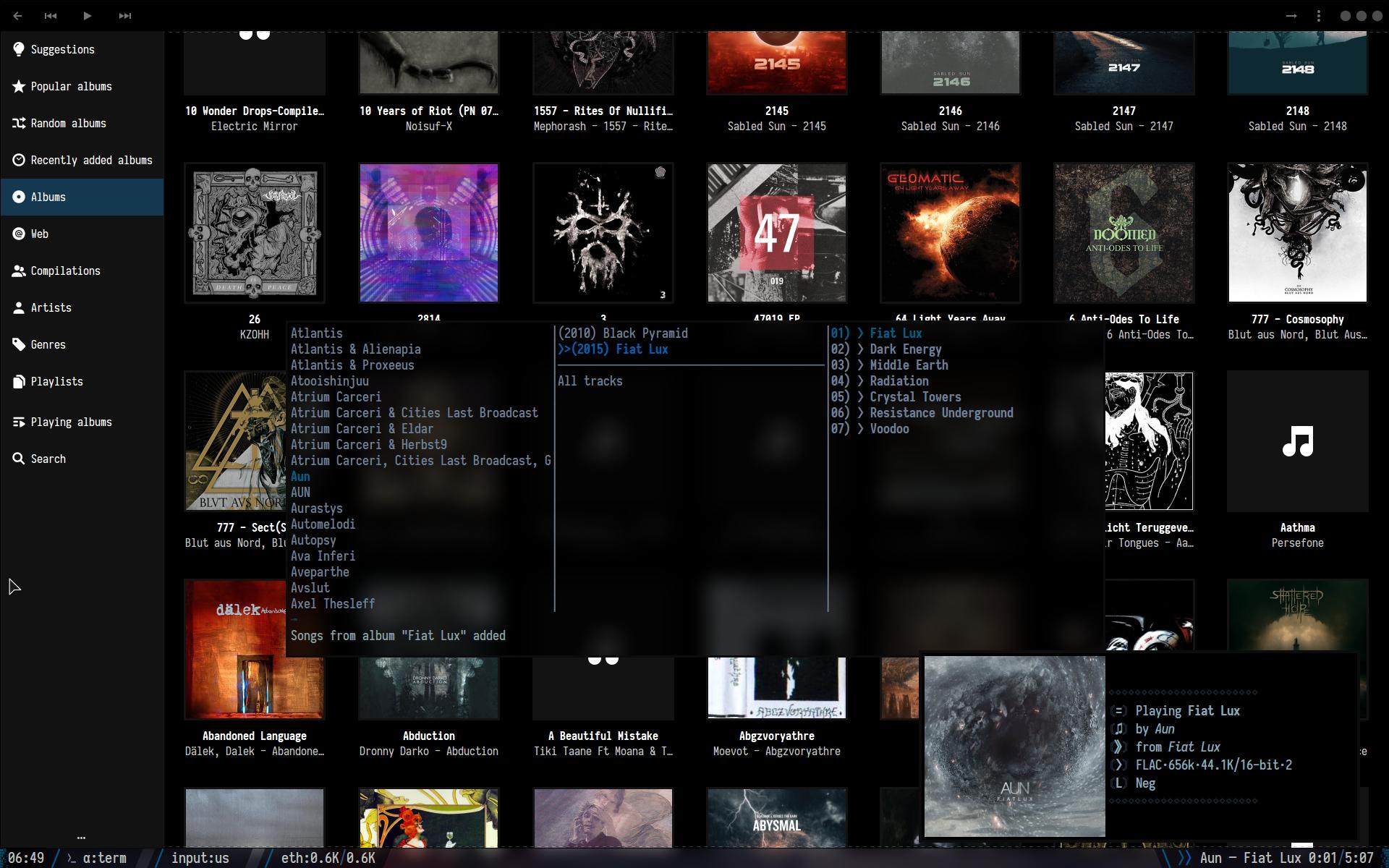Select artist Axel Thesleff

(333, 603)
